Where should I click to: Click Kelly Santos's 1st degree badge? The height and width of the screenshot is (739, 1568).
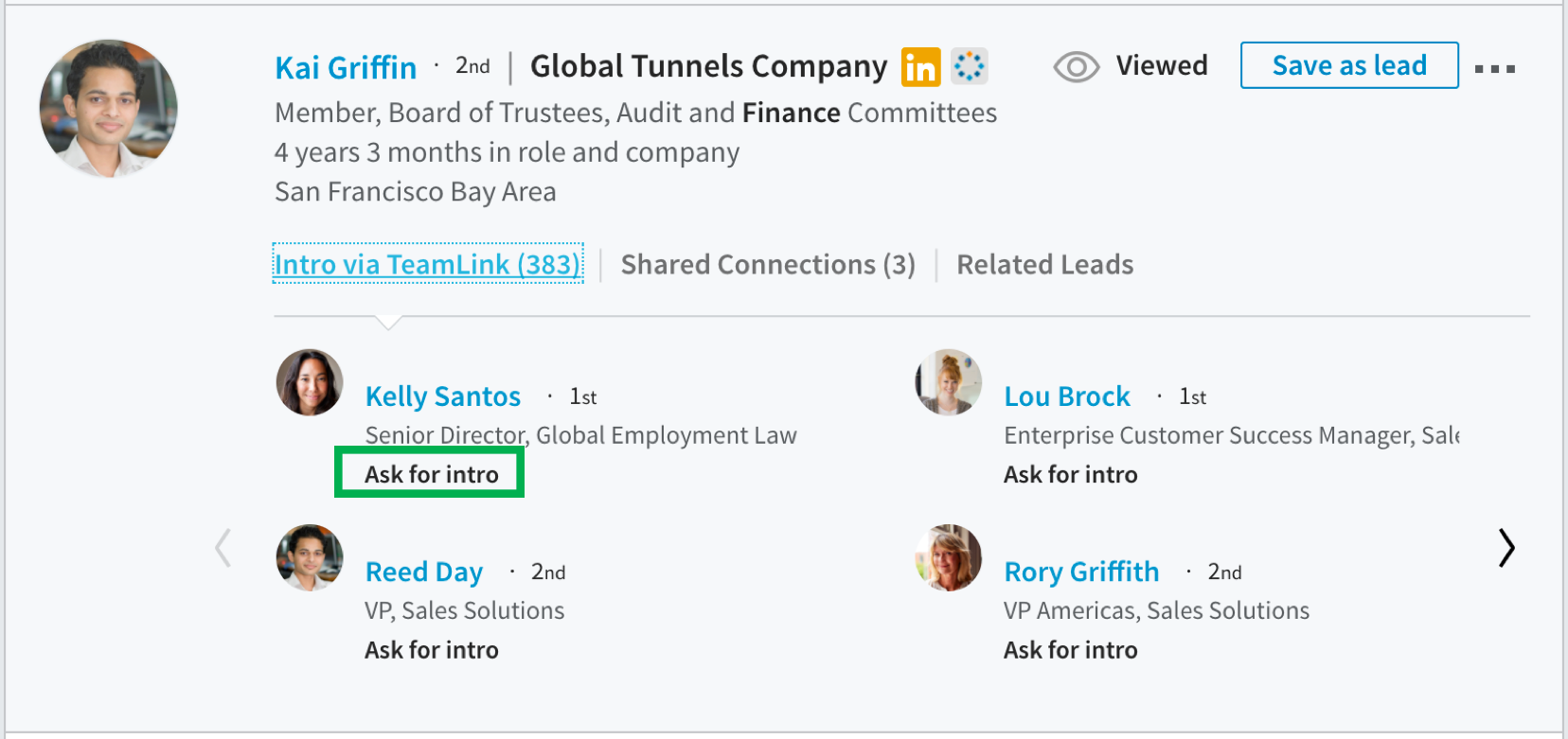pyautogui.click(x=583, y=397)
